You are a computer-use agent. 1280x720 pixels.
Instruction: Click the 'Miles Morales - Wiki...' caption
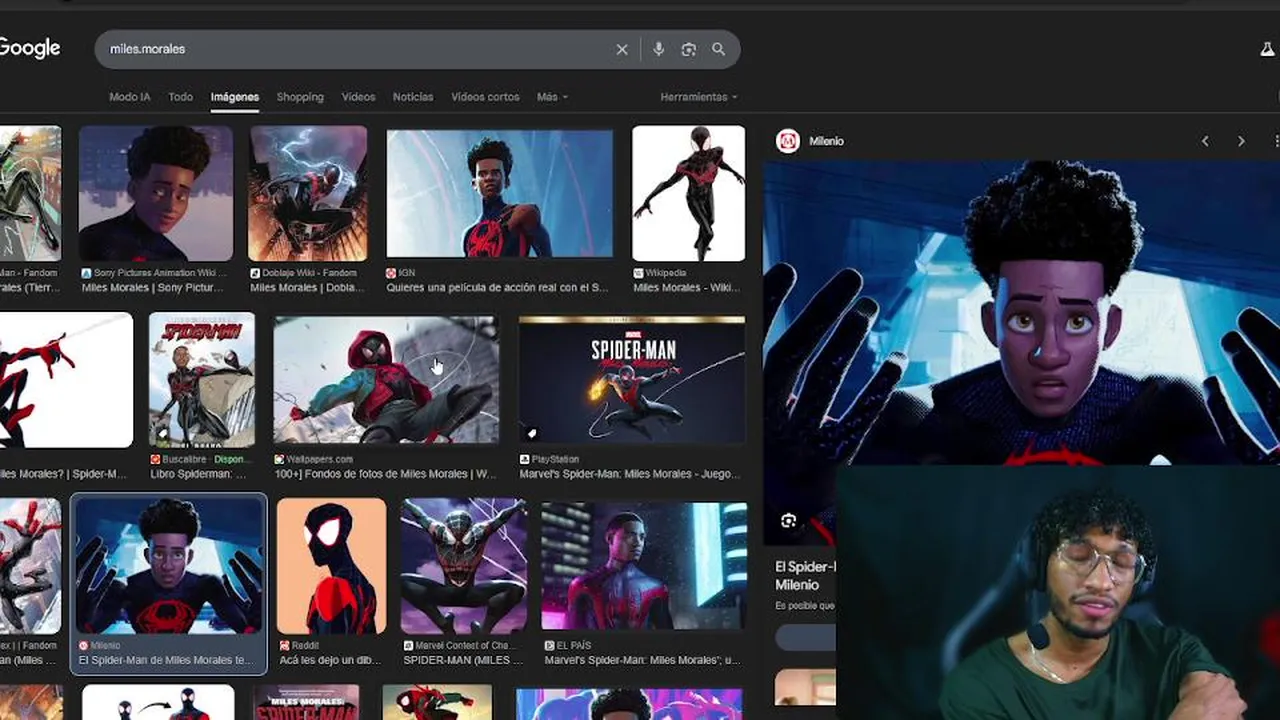point(686,288)
